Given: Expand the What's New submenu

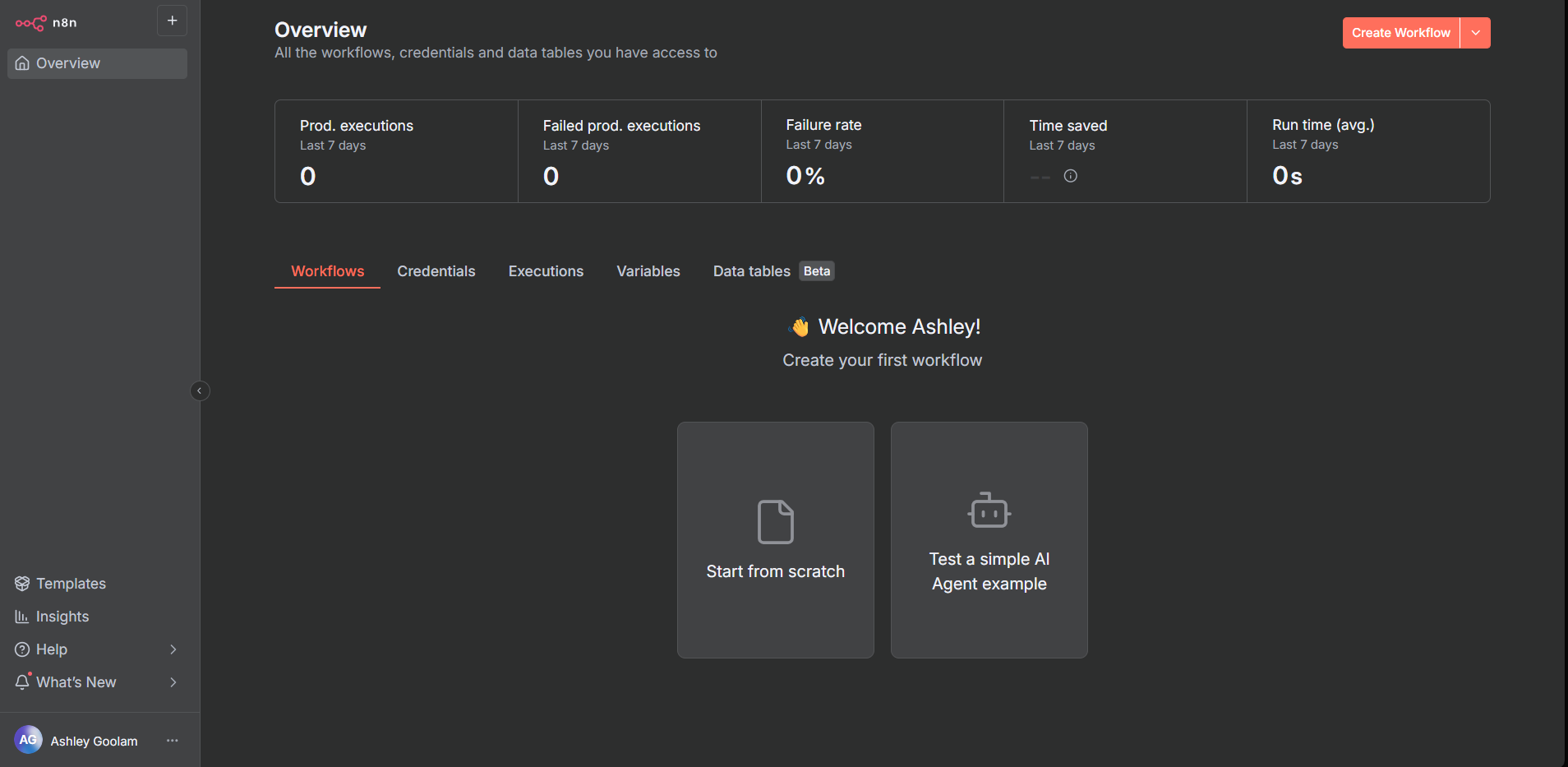Looking at the screenshot, I should [173, 682].
